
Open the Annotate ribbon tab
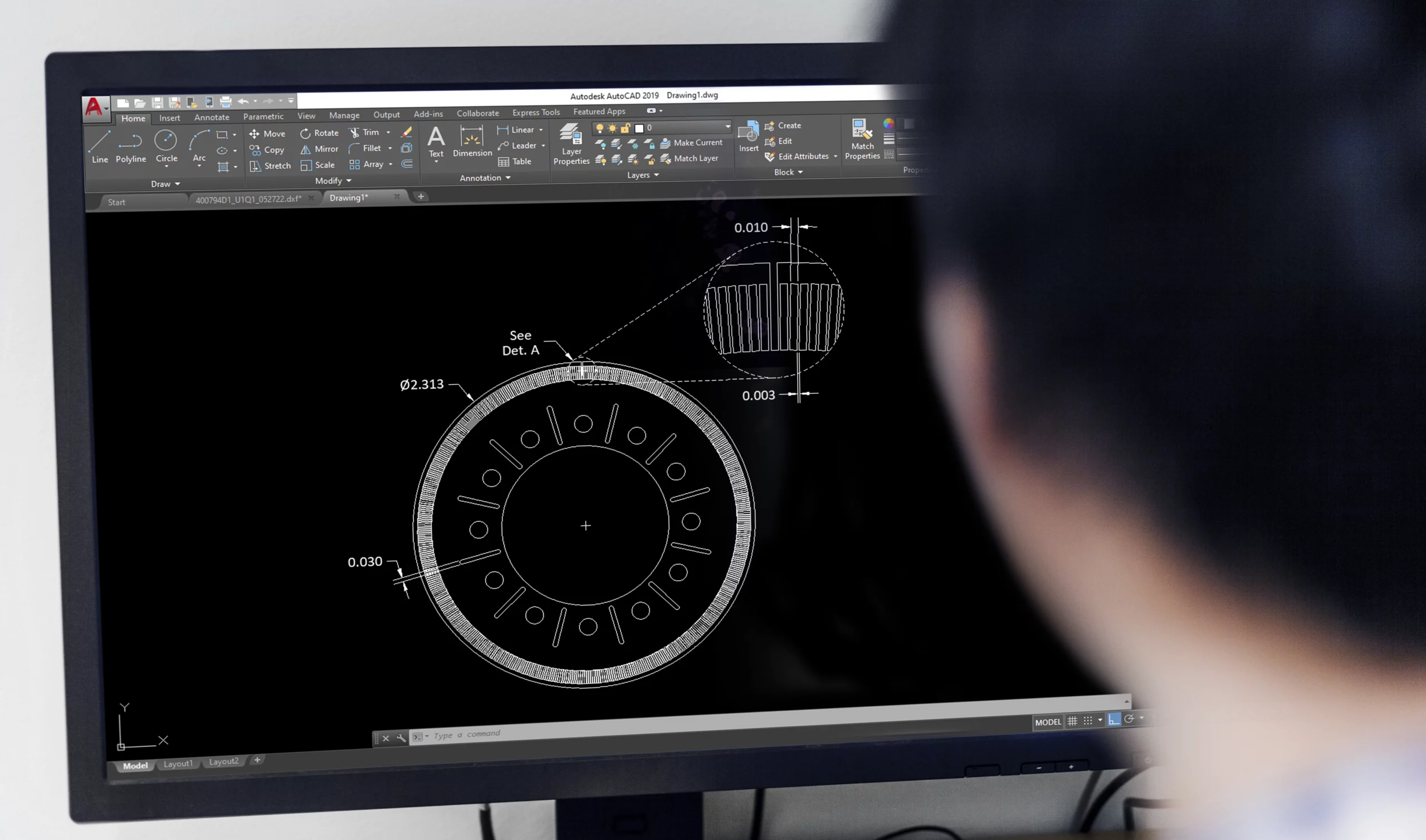click(x=212, y=117)
